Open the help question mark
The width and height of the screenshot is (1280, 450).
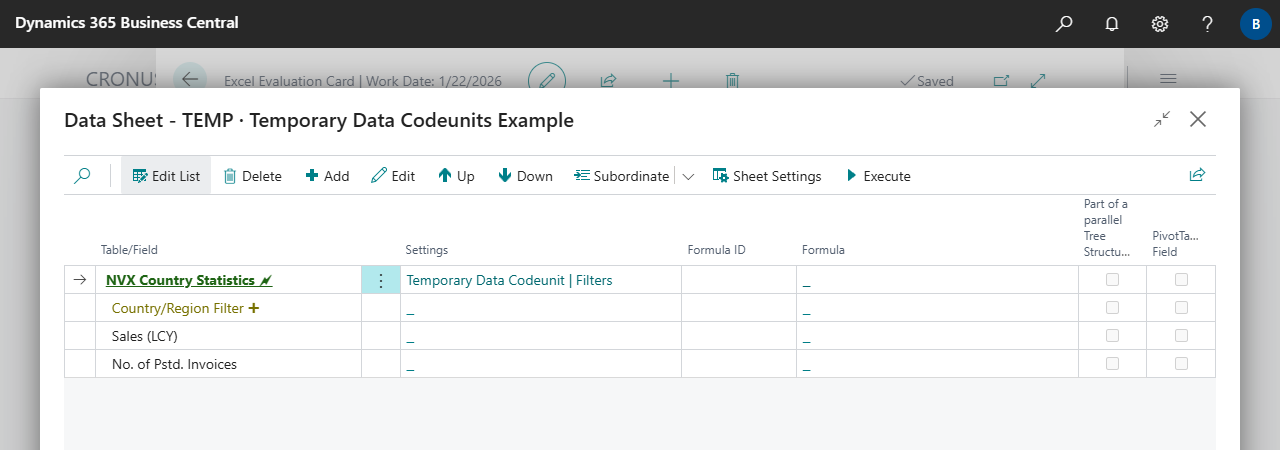click(x=1208, y=23)
